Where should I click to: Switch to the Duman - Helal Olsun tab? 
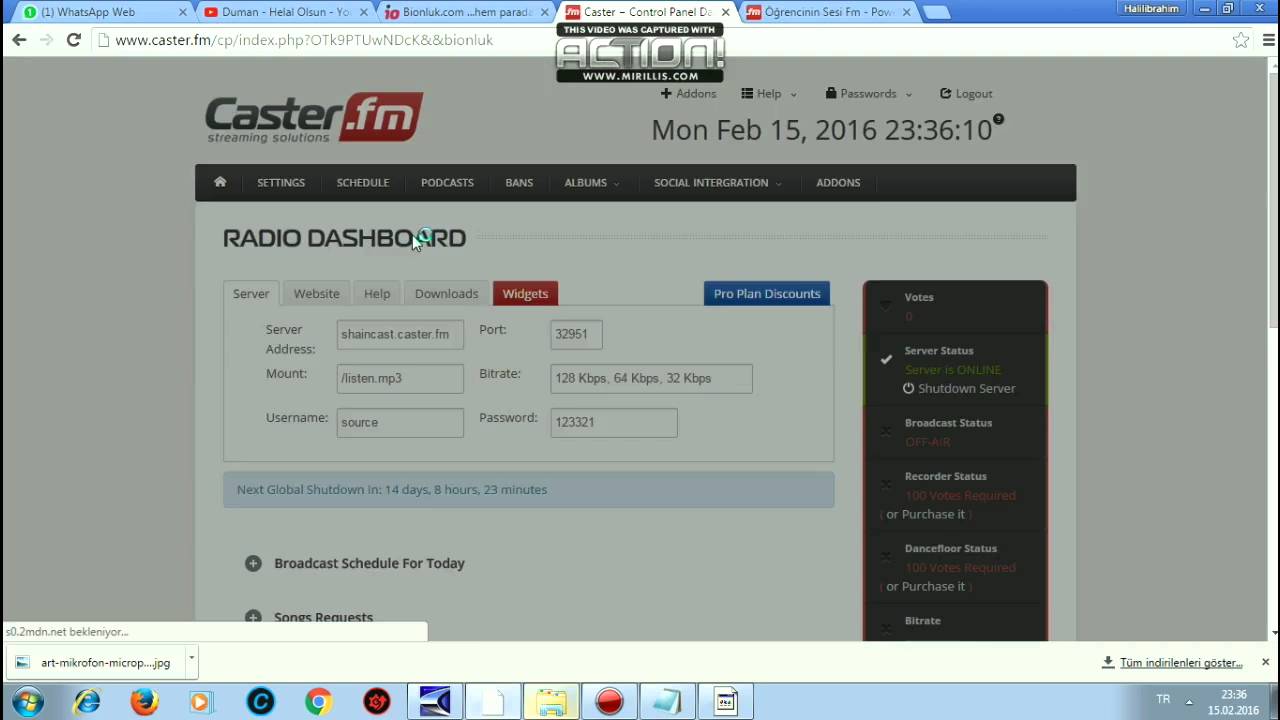tap(285, 12)
